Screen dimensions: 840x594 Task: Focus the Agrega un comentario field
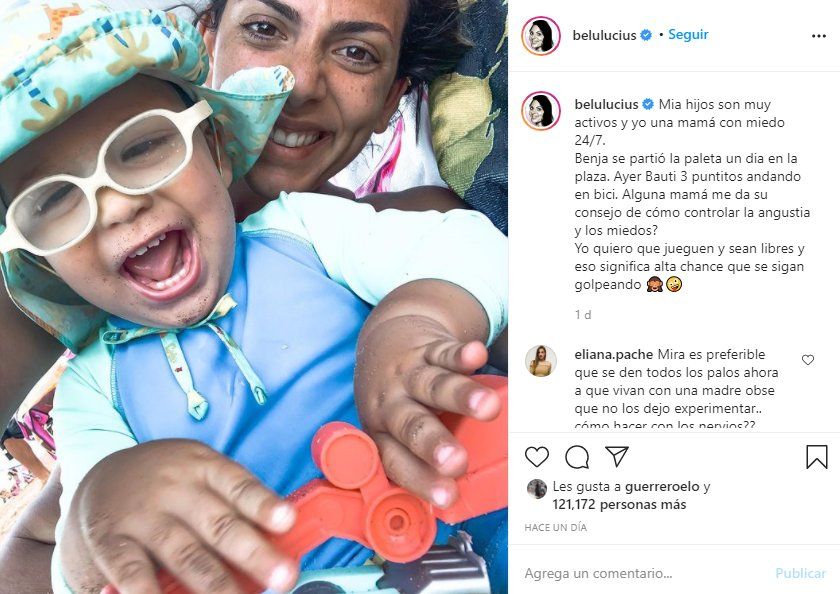click(x=643, y=573)
